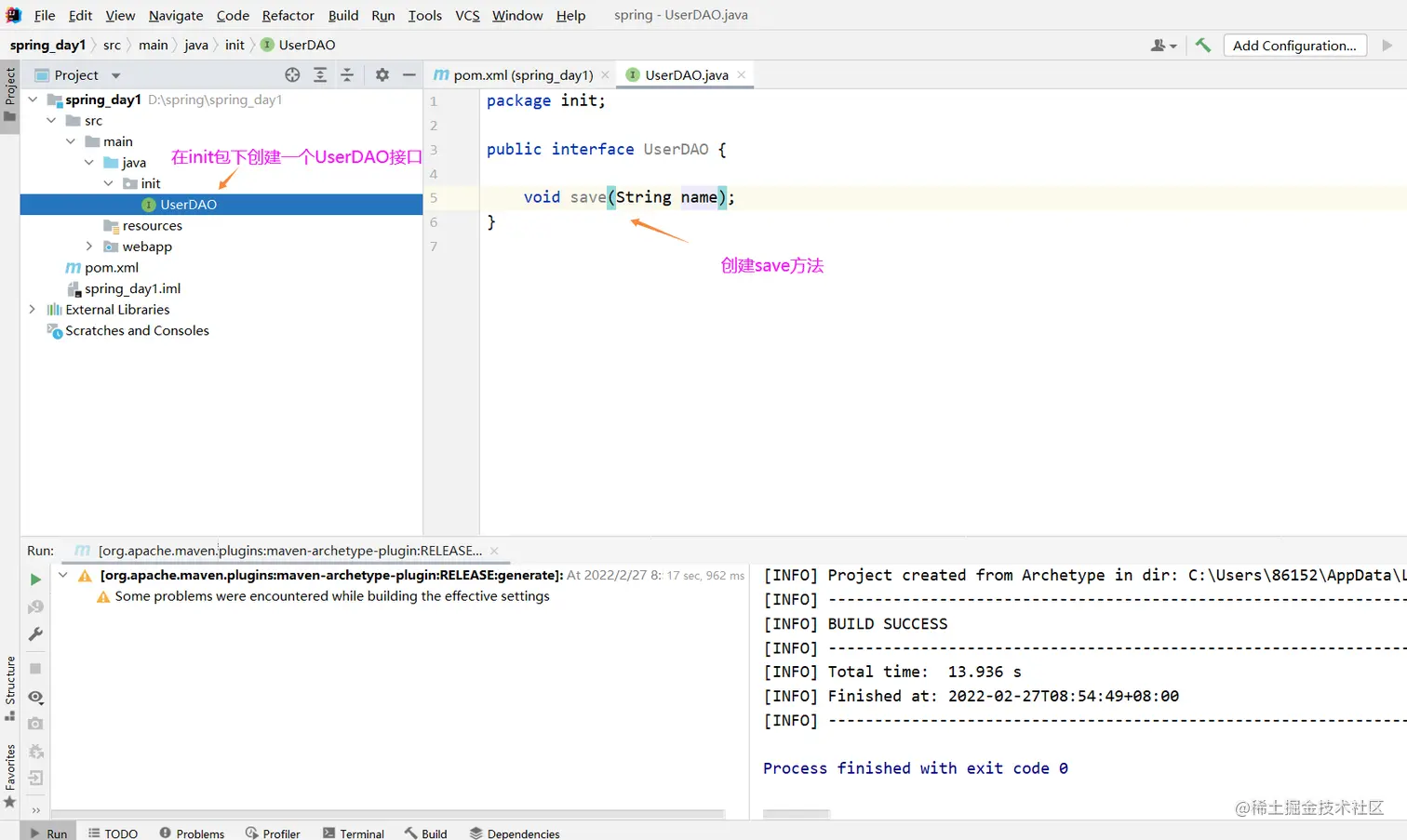Click the Add Configuration button
This screenshot has height=840, width=1407.
tap(1294, 46)
